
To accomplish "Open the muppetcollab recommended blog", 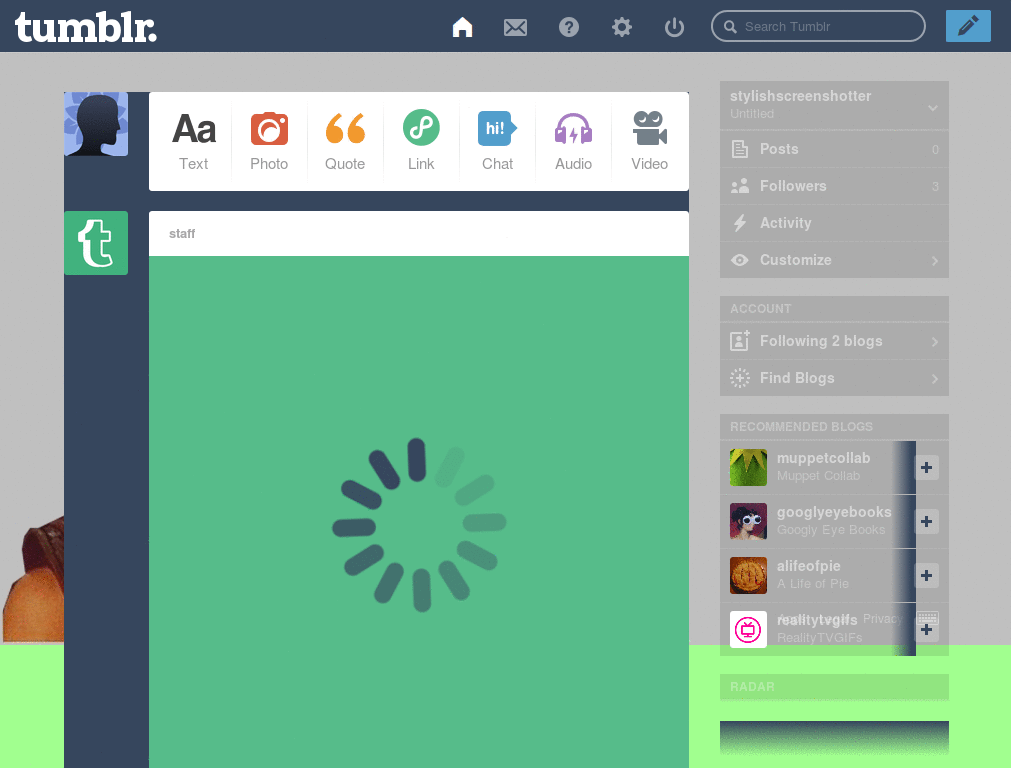I will [823, 458].
